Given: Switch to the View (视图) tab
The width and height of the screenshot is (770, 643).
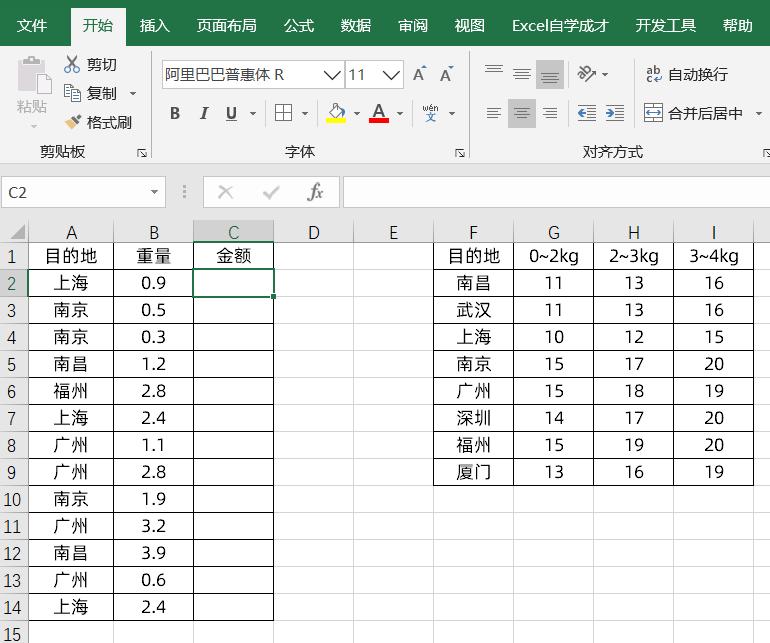Looking at the screenshot, I should pyautogui.click(x=469, y=26).
